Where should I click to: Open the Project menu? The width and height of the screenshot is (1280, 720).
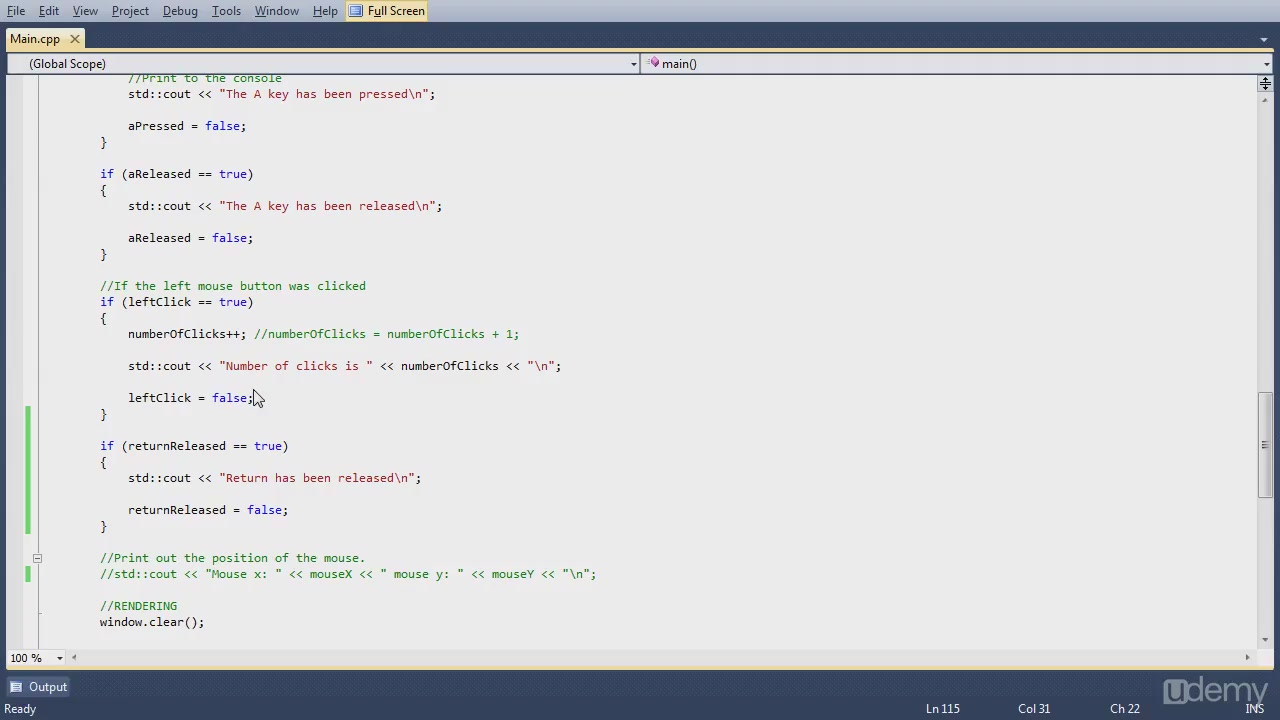pyautogui.click(x=130, y=11)
